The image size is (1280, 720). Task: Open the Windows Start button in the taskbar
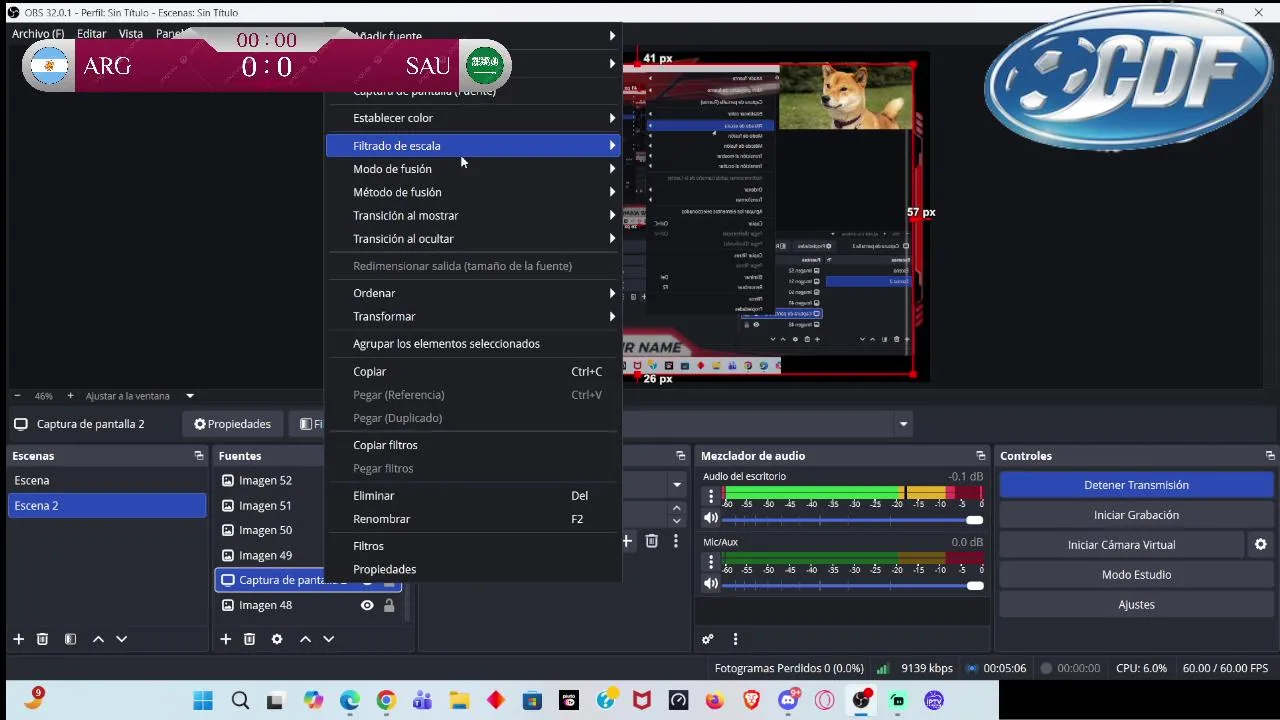203,701
